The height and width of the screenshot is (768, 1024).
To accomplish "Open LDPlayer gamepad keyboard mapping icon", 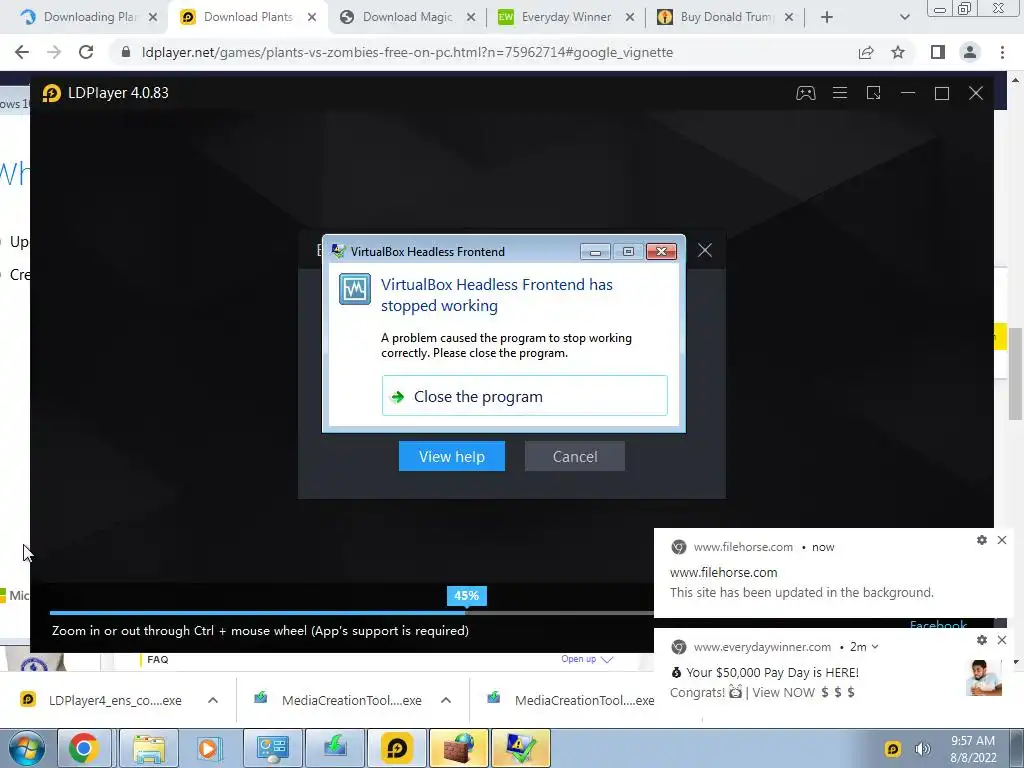I will click(x=805, y=93).
